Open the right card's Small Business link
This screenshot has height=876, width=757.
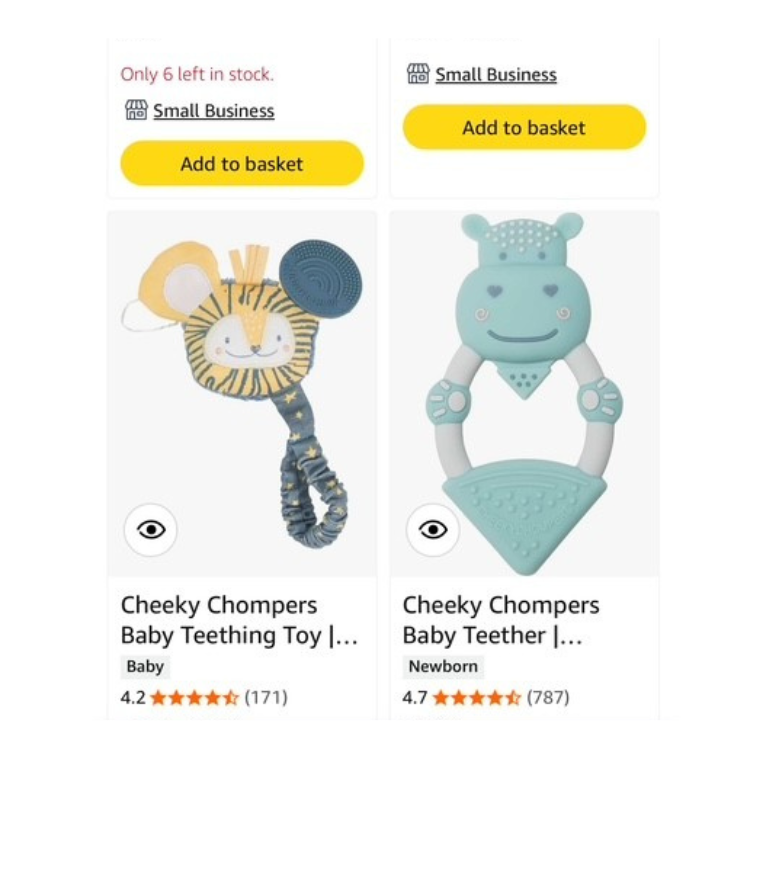[x=495, y=75]
